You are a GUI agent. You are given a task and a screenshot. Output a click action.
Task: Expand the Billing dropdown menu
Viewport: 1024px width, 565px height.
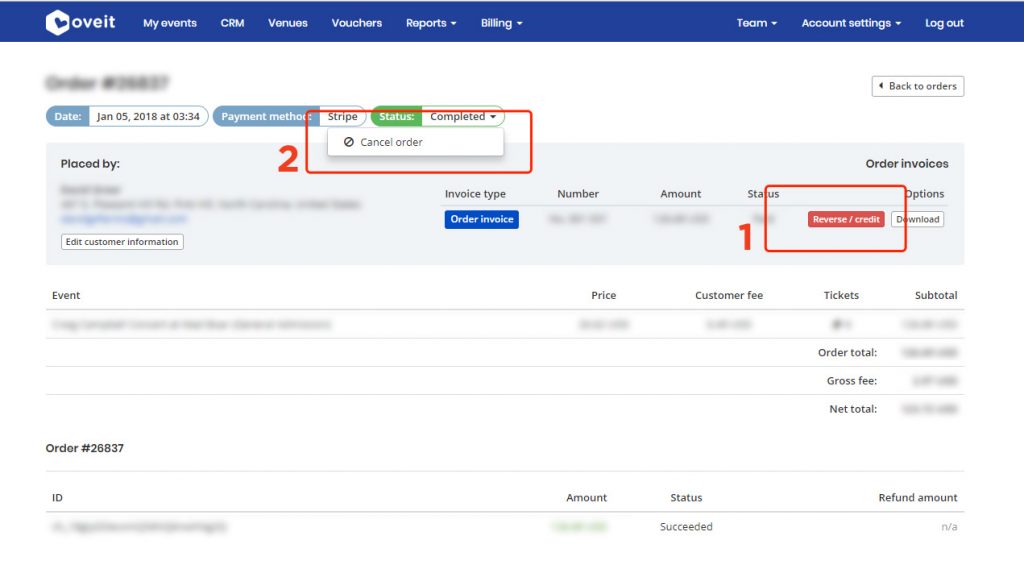point(501,23)
